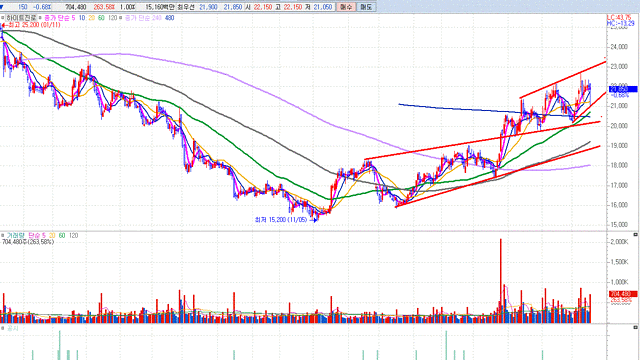Select the 거래량 volume legend label
Viewport: 640px width, 360px height.
(16, 236)
